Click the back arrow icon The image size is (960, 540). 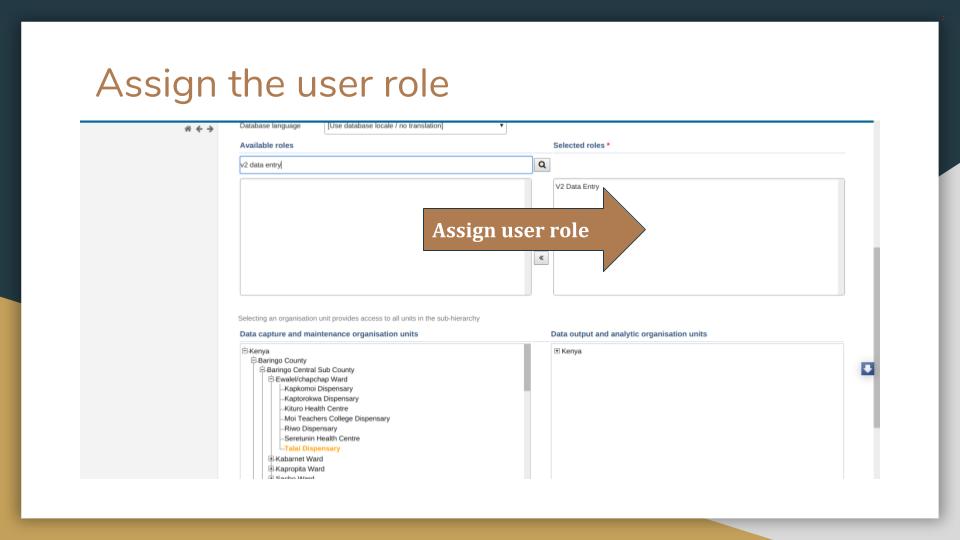(x=199, y=129)
